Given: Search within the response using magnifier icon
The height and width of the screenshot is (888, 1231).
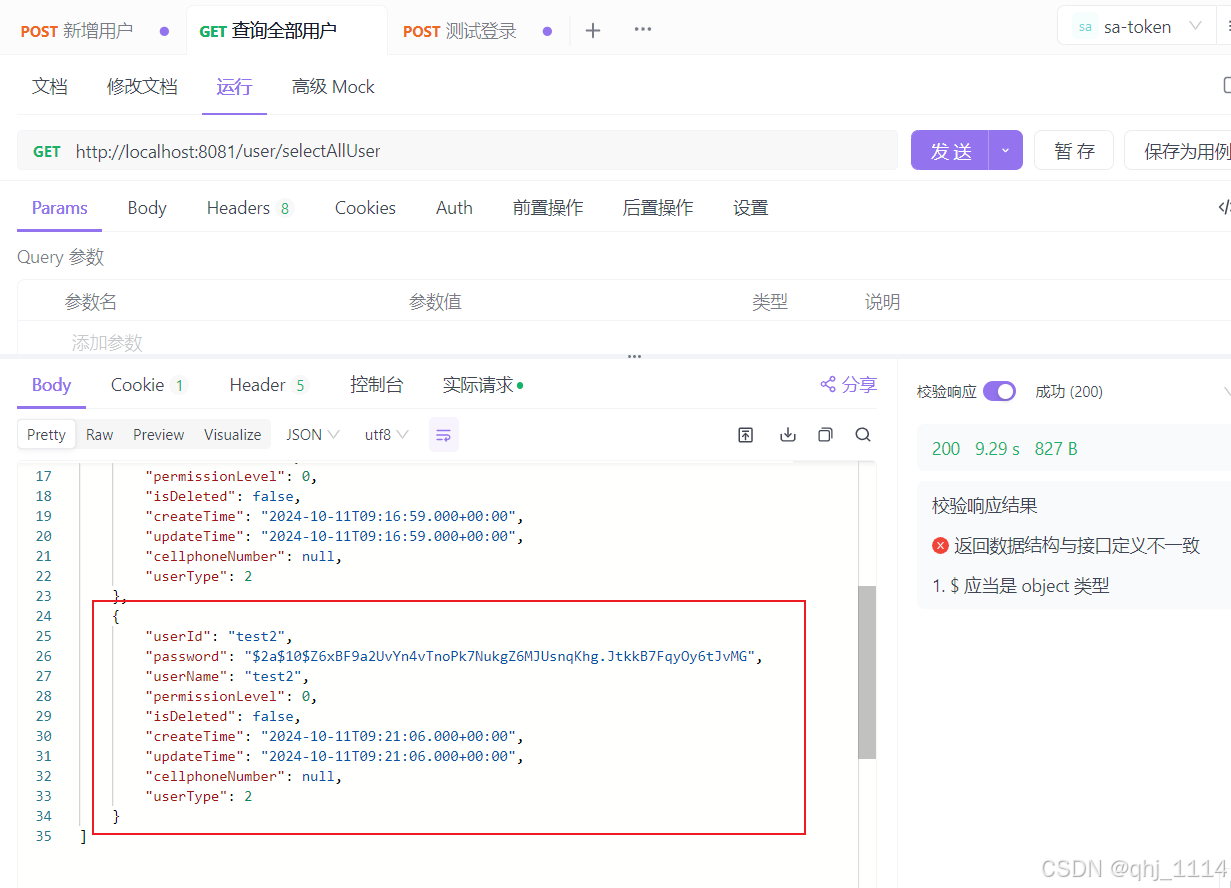Looking at the screenshot, I should [x=861, y=434].
